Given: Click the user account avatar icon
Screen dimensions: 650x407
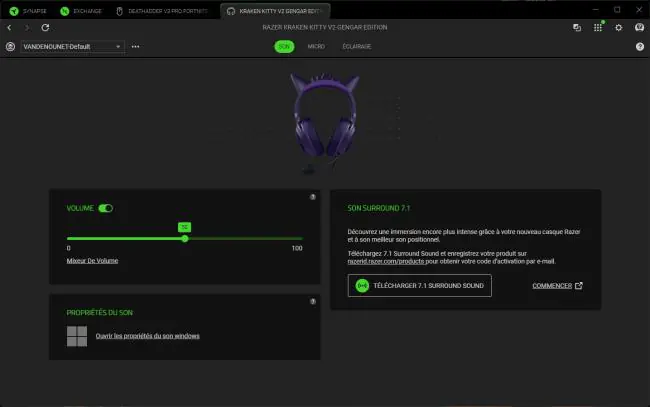Looking at the screenshot, I should click(x=639, y=27).
